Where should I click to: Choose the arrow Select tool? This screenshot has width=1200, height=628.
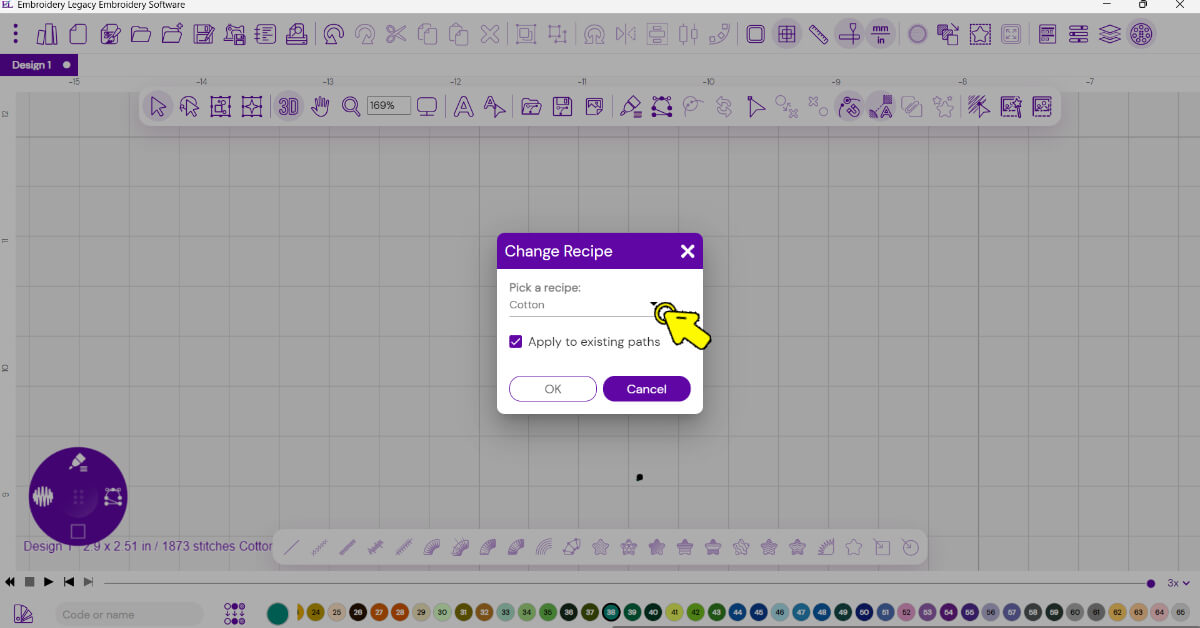pyautogui.click(x=158, y=106)
